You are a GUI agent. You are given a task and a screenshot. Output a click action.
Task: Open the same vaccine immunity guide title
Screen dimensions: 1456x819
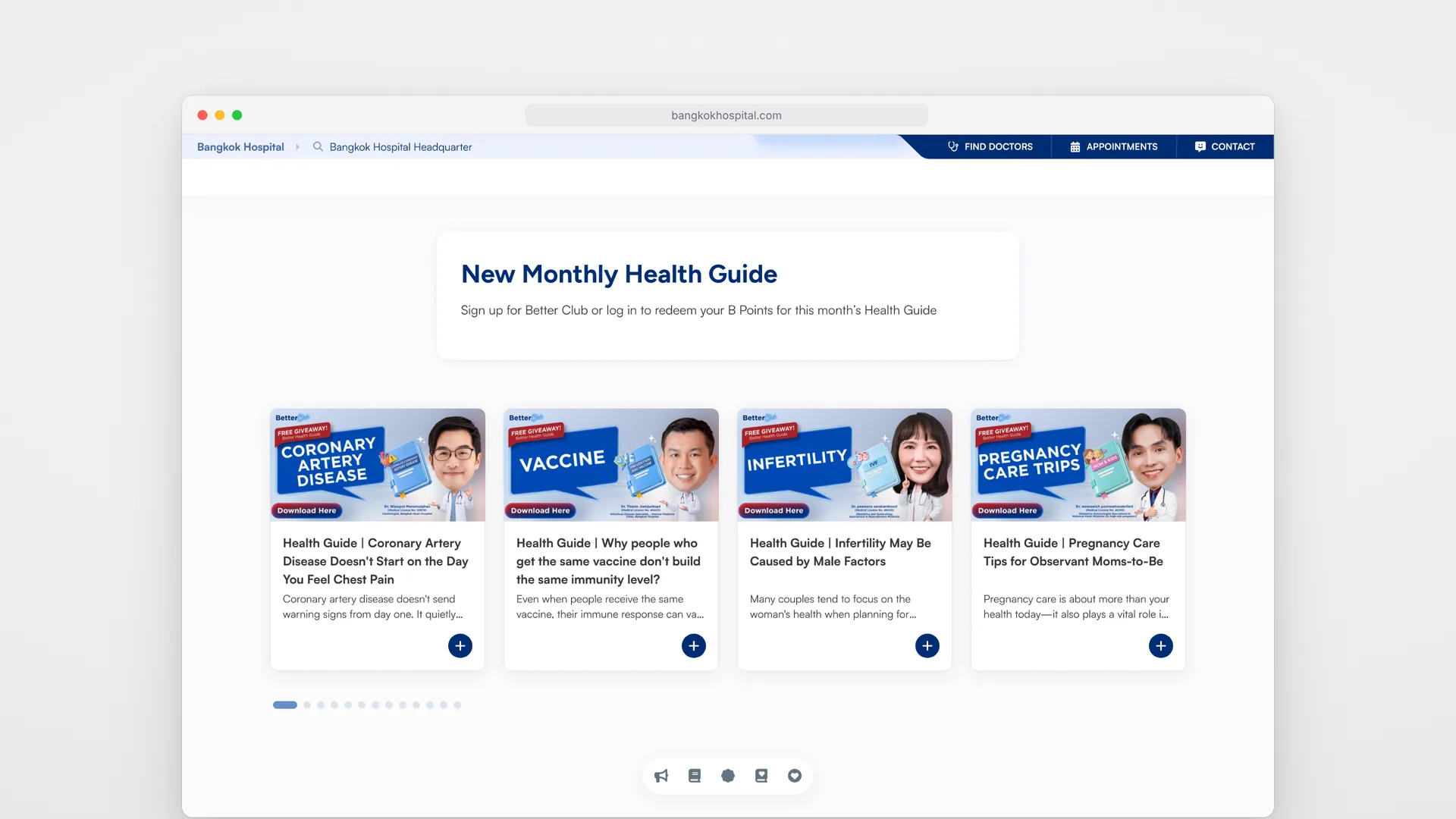(x=608, y=561)
